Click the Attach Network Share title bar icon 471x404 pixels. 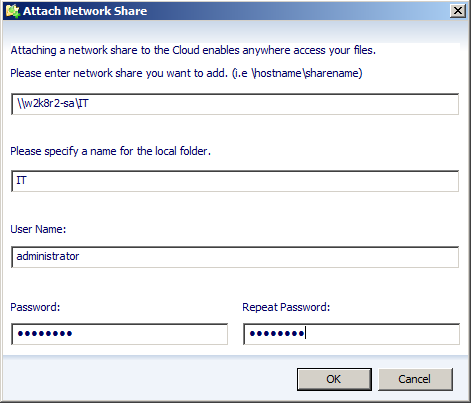point(13,11)
